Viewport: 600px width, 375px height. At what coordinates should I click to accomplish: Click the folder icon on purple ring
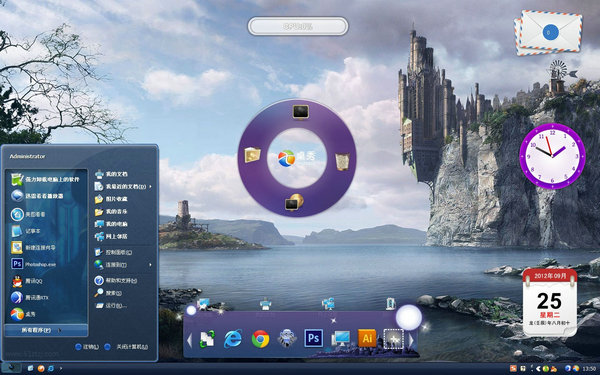(253, 155)
